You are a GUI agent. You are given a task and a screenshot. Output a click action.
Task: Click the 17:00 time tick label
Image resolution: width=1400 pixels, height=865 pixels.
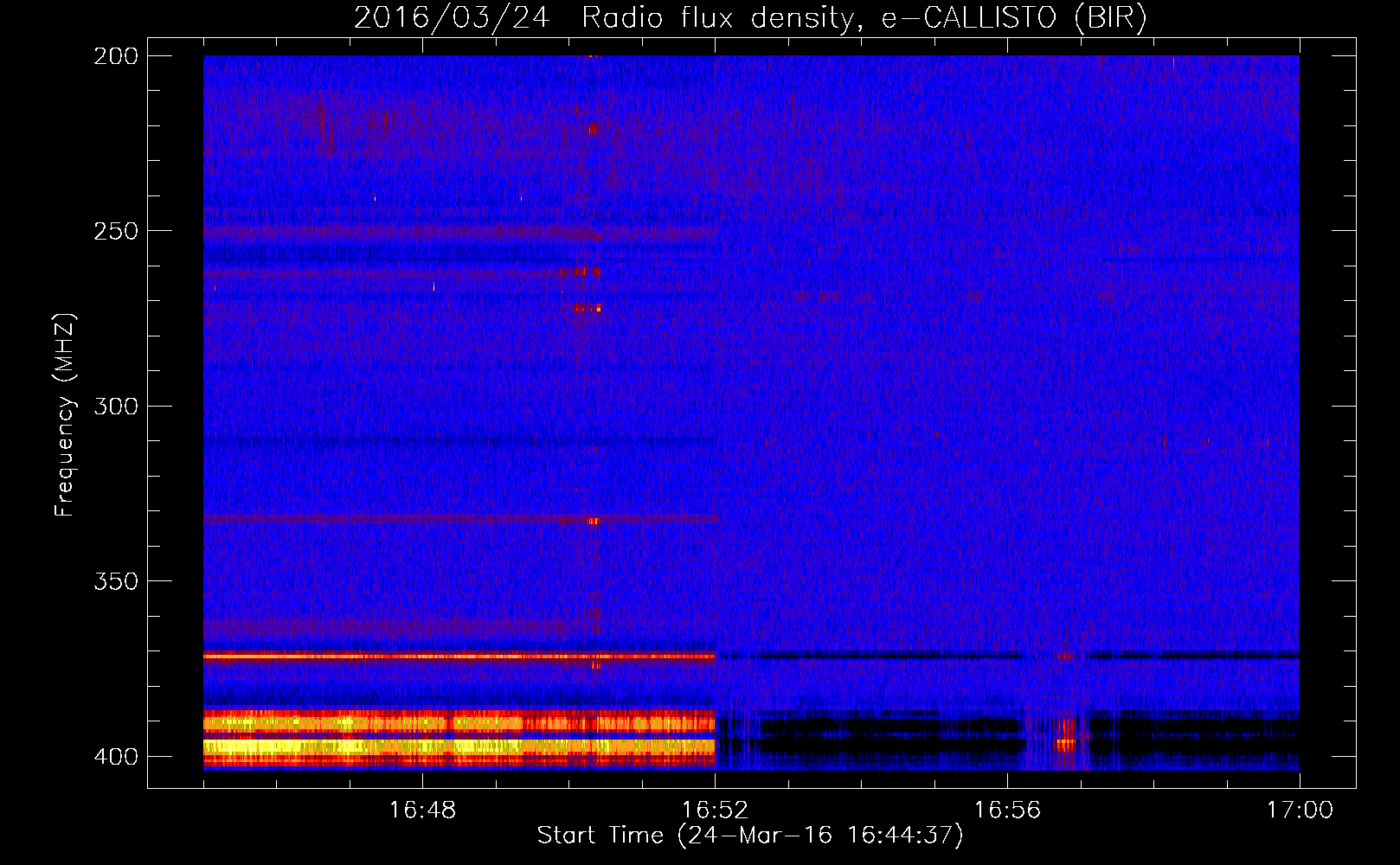tap(1300, 811)
